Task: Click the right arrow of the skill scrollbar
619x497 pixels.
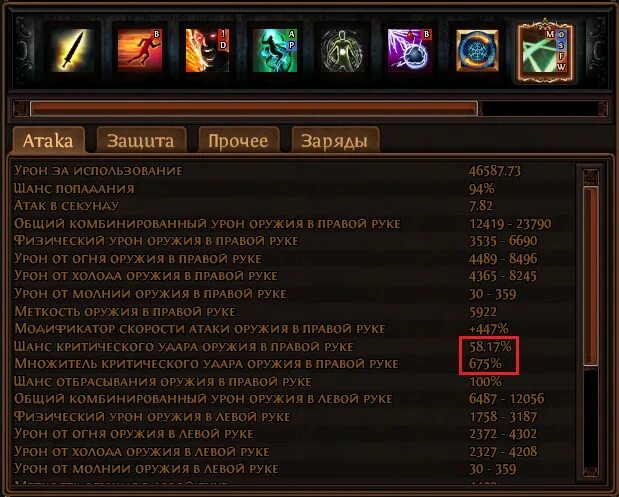Action: point(603,109)
